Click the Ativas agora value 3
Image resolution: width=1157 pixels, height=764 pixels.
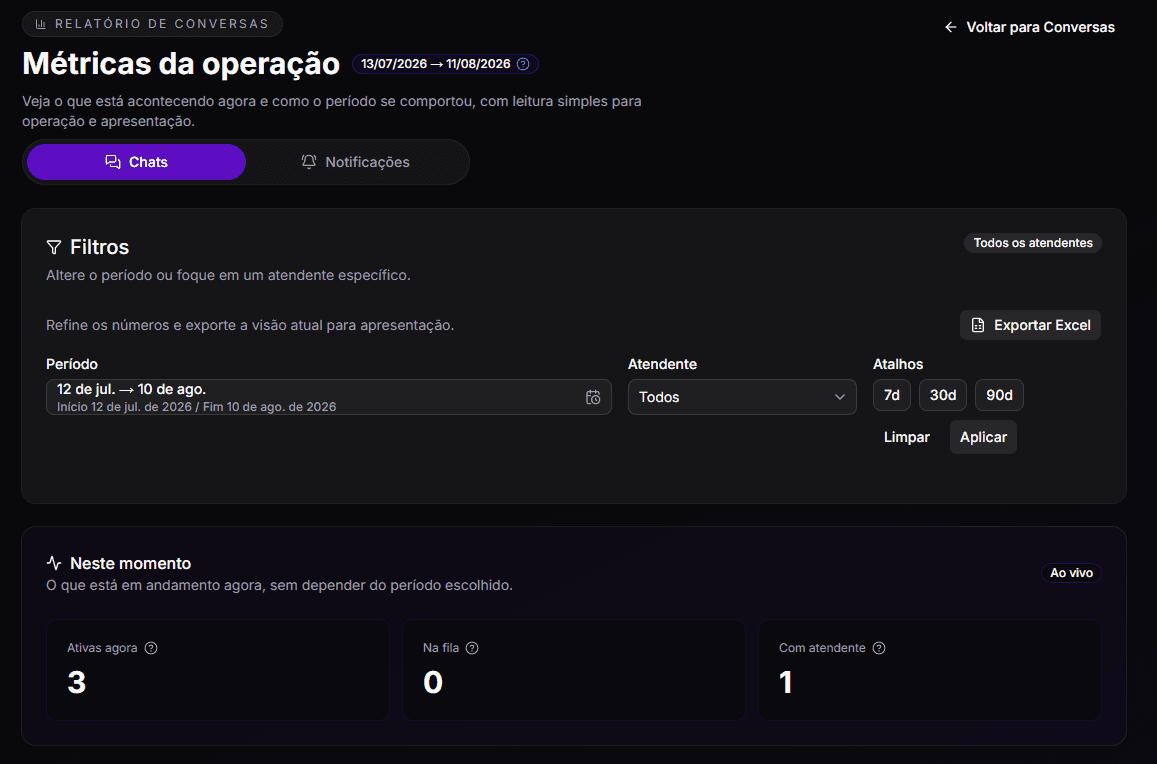tap(77, 683)
